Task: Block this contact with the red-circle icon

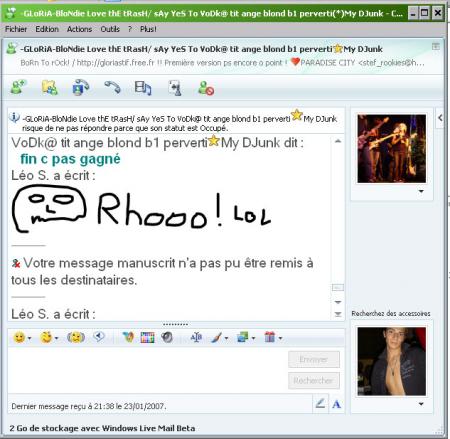Action: (206, 88)
